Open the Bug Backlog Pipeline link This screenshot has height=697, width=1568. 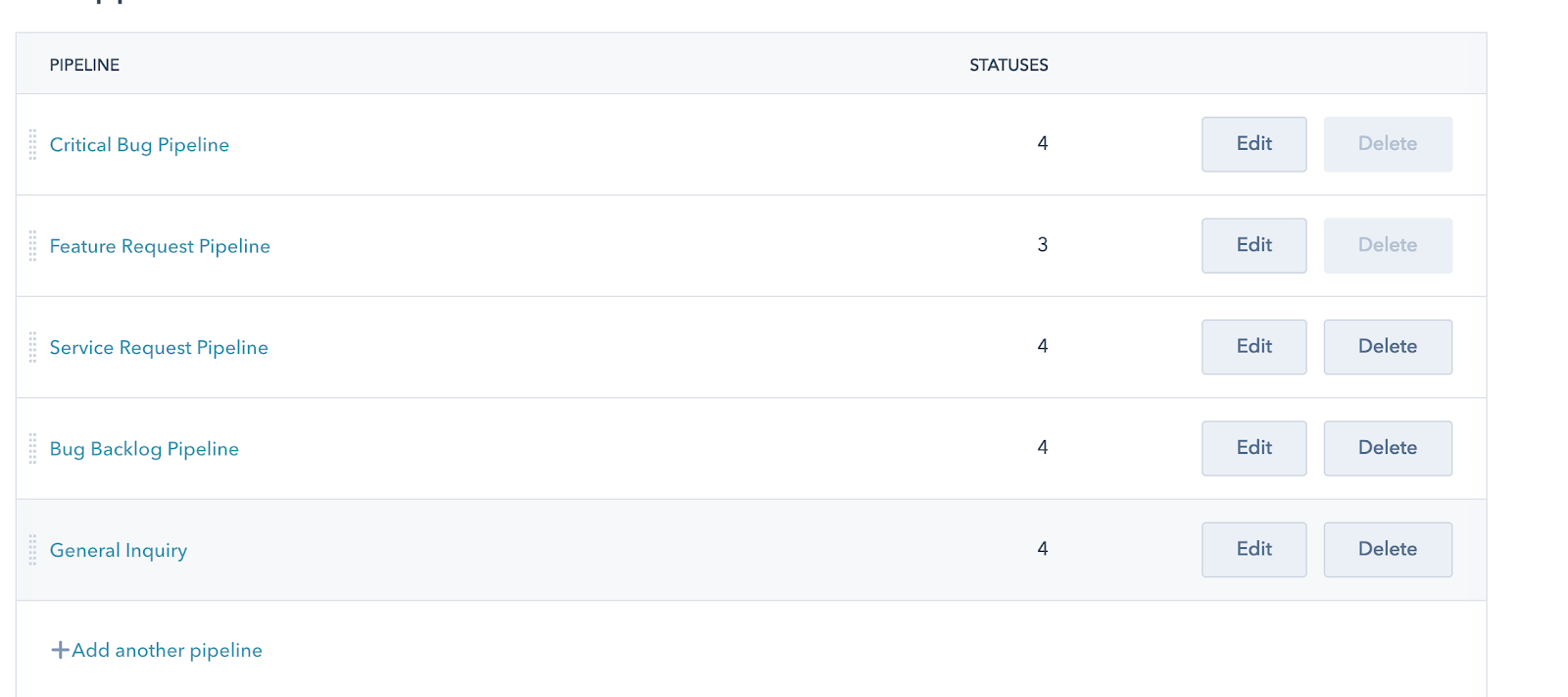(144, 449)
